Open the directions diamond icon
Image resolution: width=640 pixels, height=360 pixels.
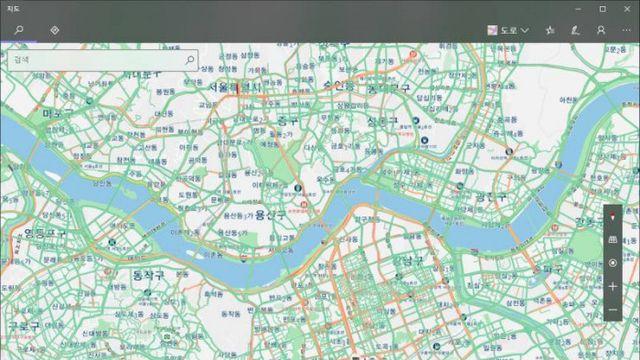click(55, 30)
